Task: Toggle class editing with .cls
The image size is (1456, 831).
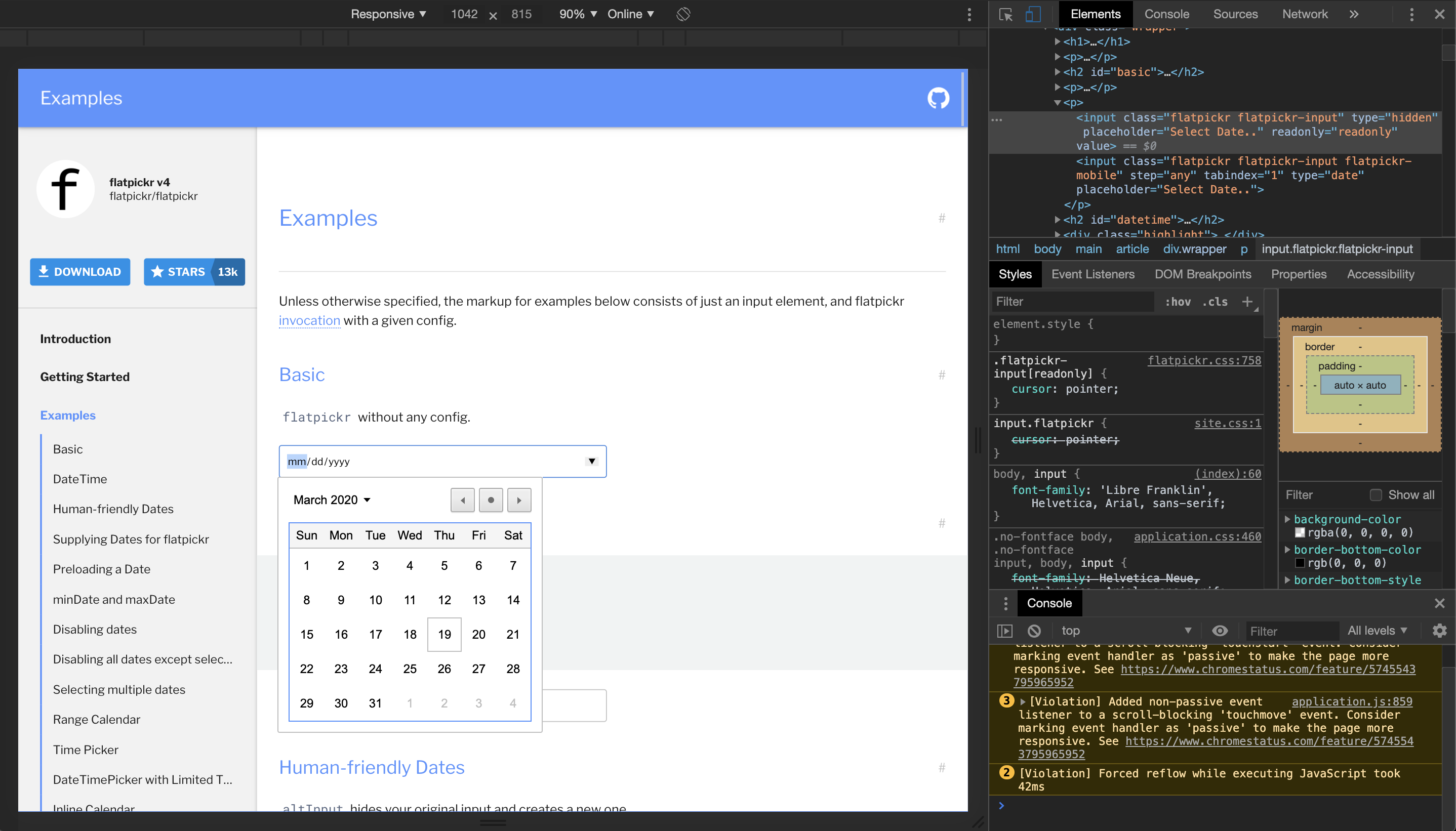Action: click(1214, 301)
